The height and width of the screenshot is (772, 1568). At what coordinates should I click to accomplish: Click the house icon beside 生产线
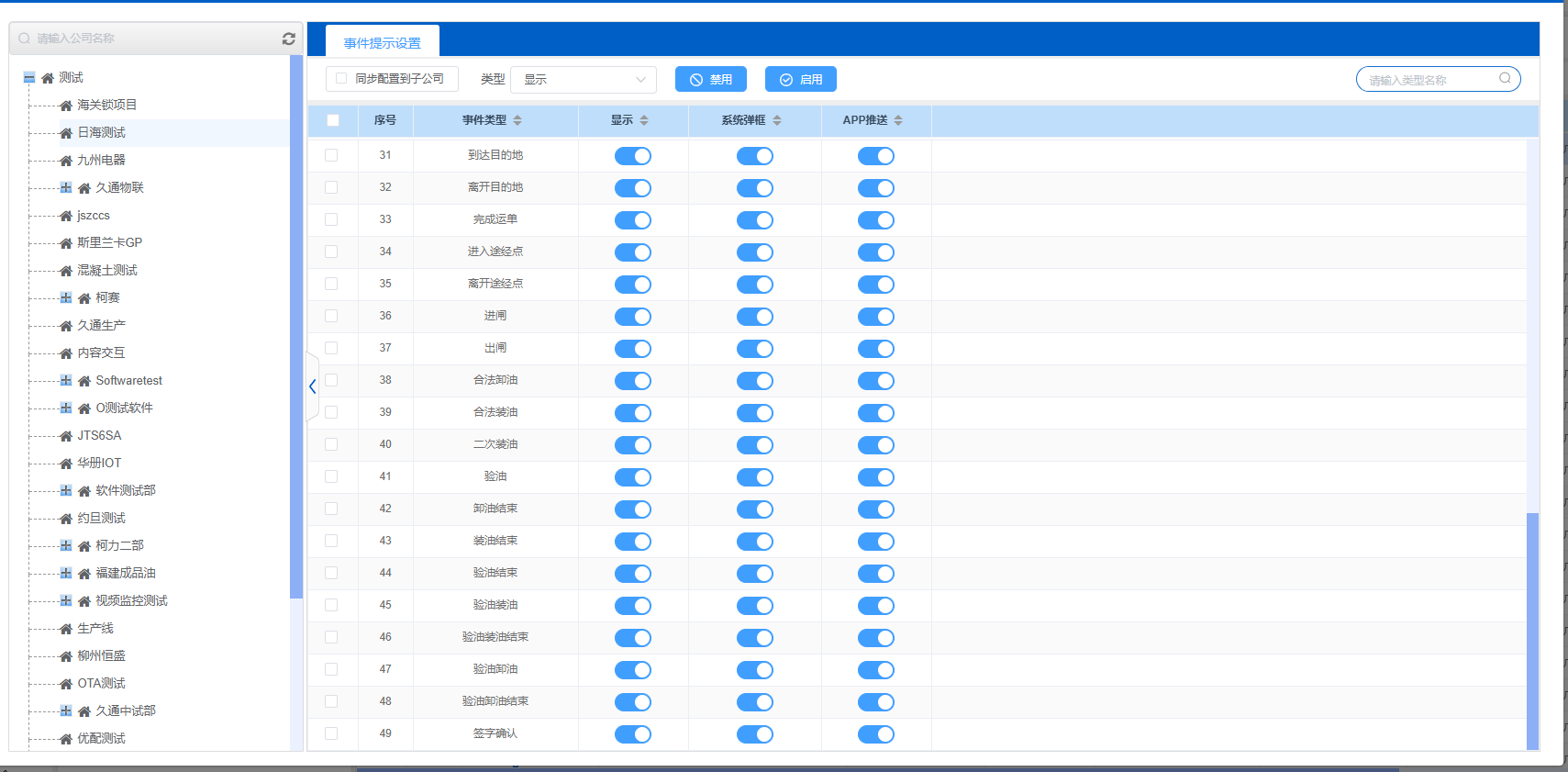pos(66,629)
